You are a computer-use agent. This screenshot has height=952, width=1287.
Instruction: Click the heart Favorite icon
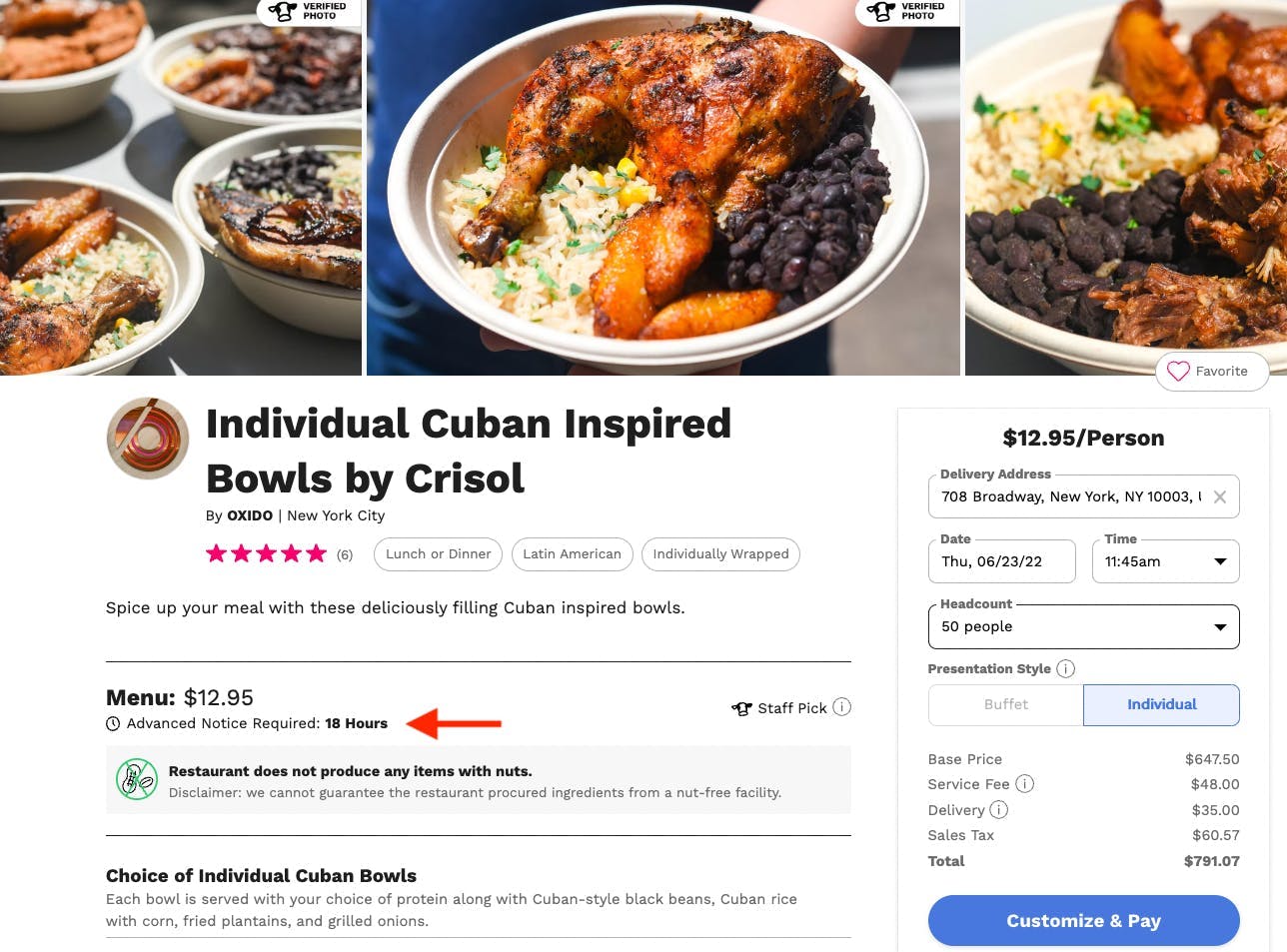pyautogui.click(x=1179, y=371)
